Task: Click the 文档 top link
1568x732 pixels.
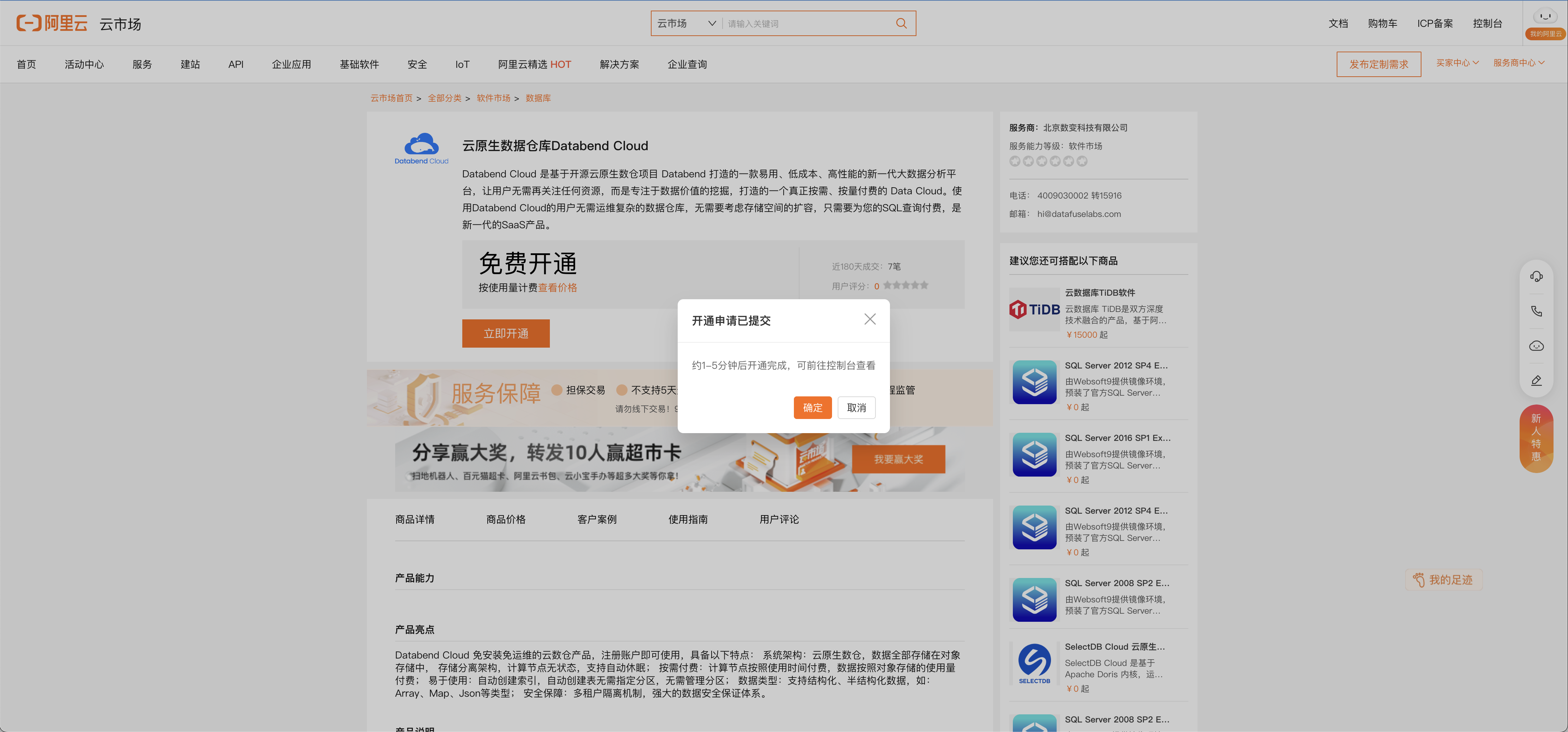Action: [x=1338, y=23]
